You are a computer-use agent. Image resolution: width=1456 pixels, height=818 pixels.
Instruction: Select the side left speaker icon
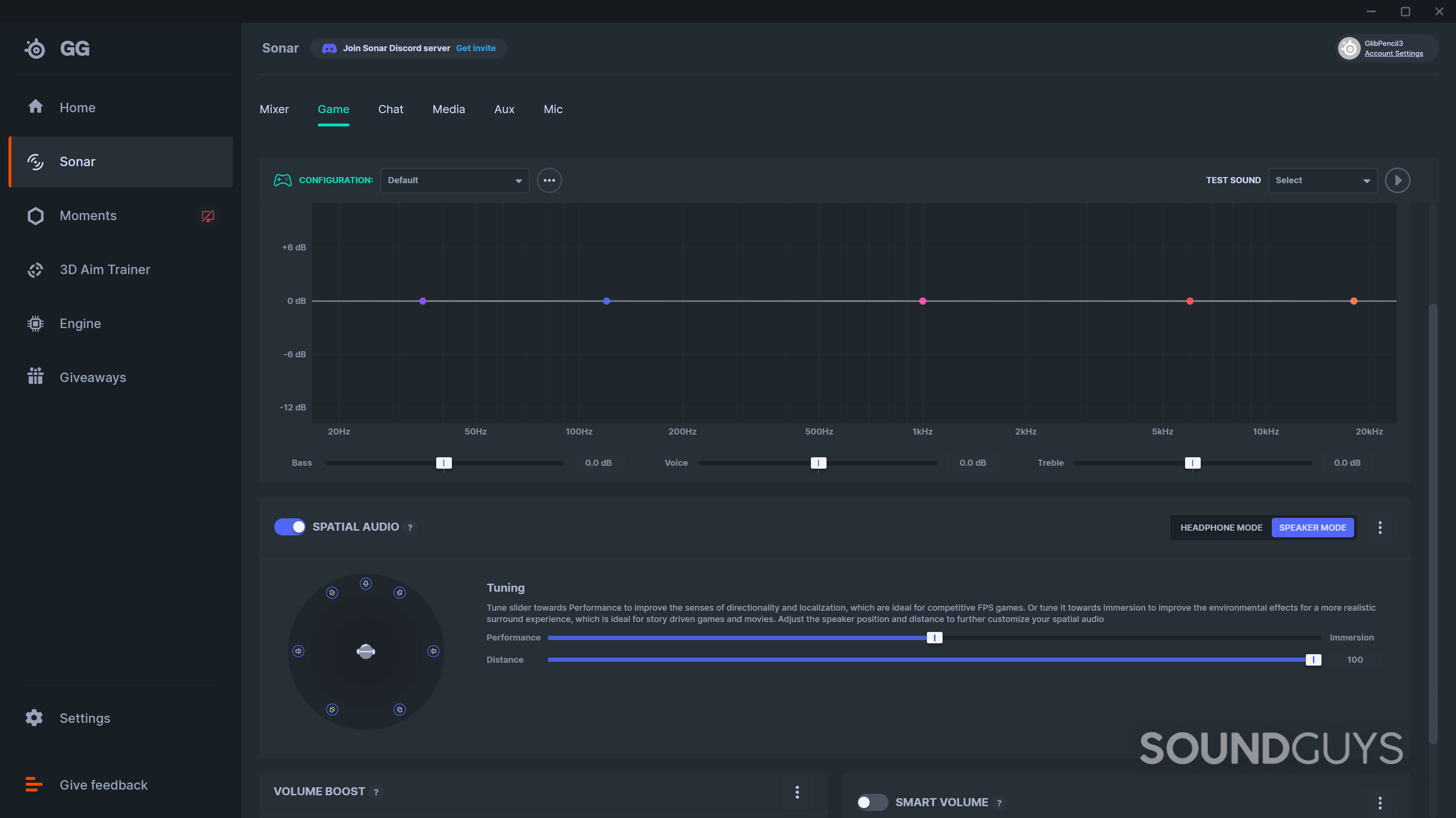(298, 651)
